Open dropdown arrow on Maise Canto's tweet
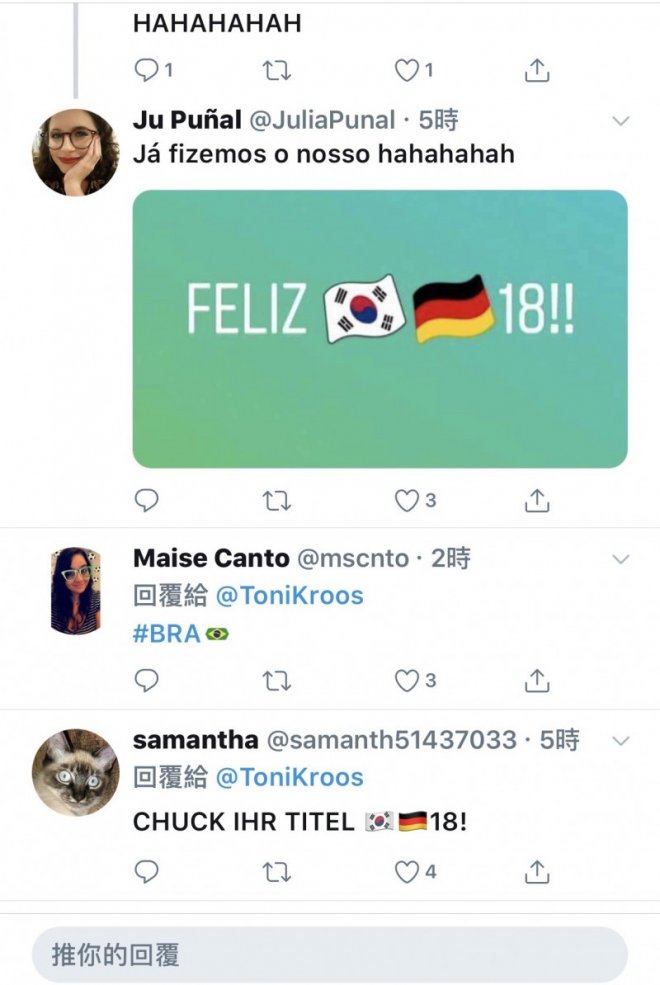The height and width of the screenshot is (985, 660). (621, 559)
